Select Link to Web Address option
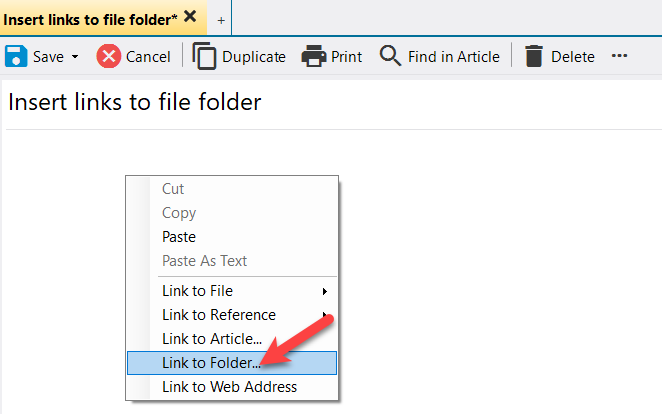Viewport: 662px width, 414px height. (x=229, y=386)
